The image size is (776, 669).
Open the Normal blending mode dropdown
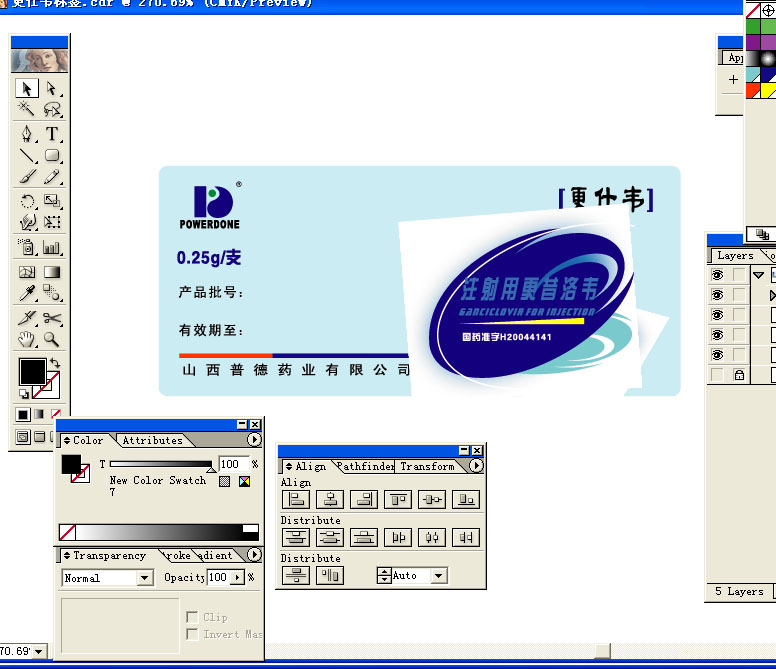[x=145, y=577]
